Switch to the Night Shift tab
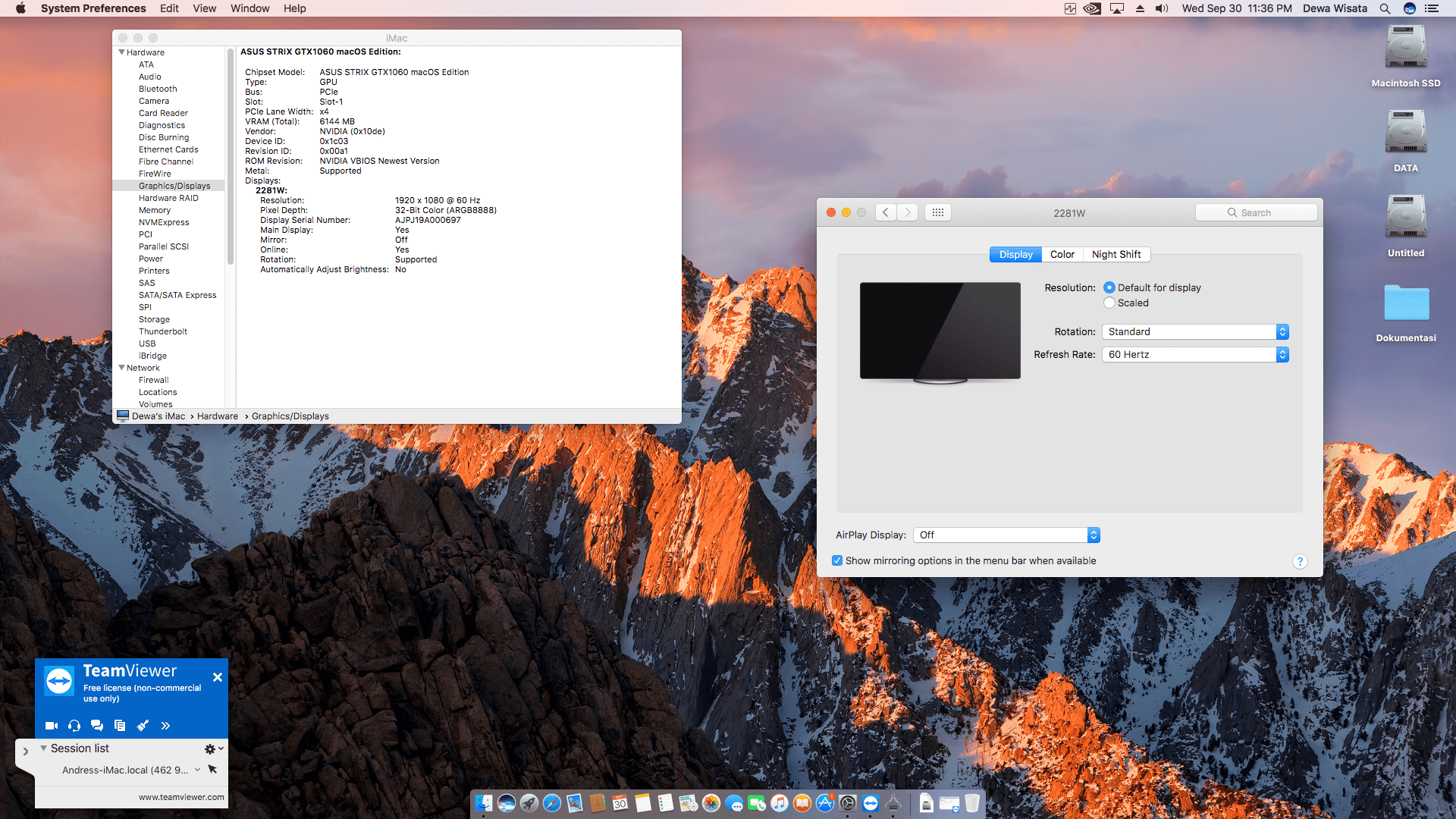This screenshot has width=1456, height=819. [1116, 255]
